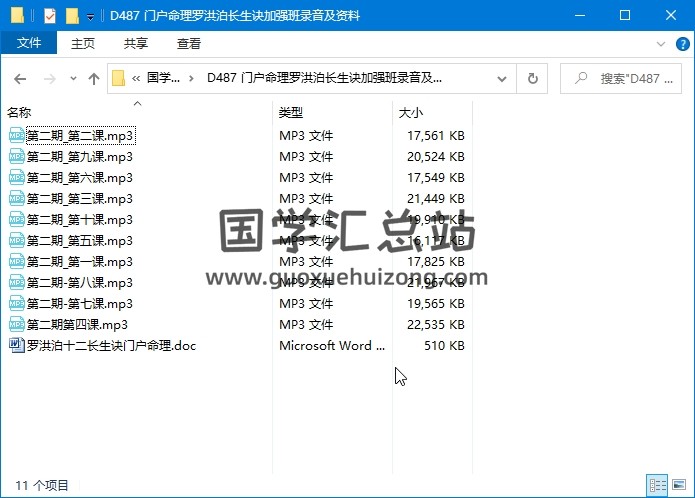
Task: Select the 第二期_第二课.mp3 file icon
Action: click(x=16, y=135)
